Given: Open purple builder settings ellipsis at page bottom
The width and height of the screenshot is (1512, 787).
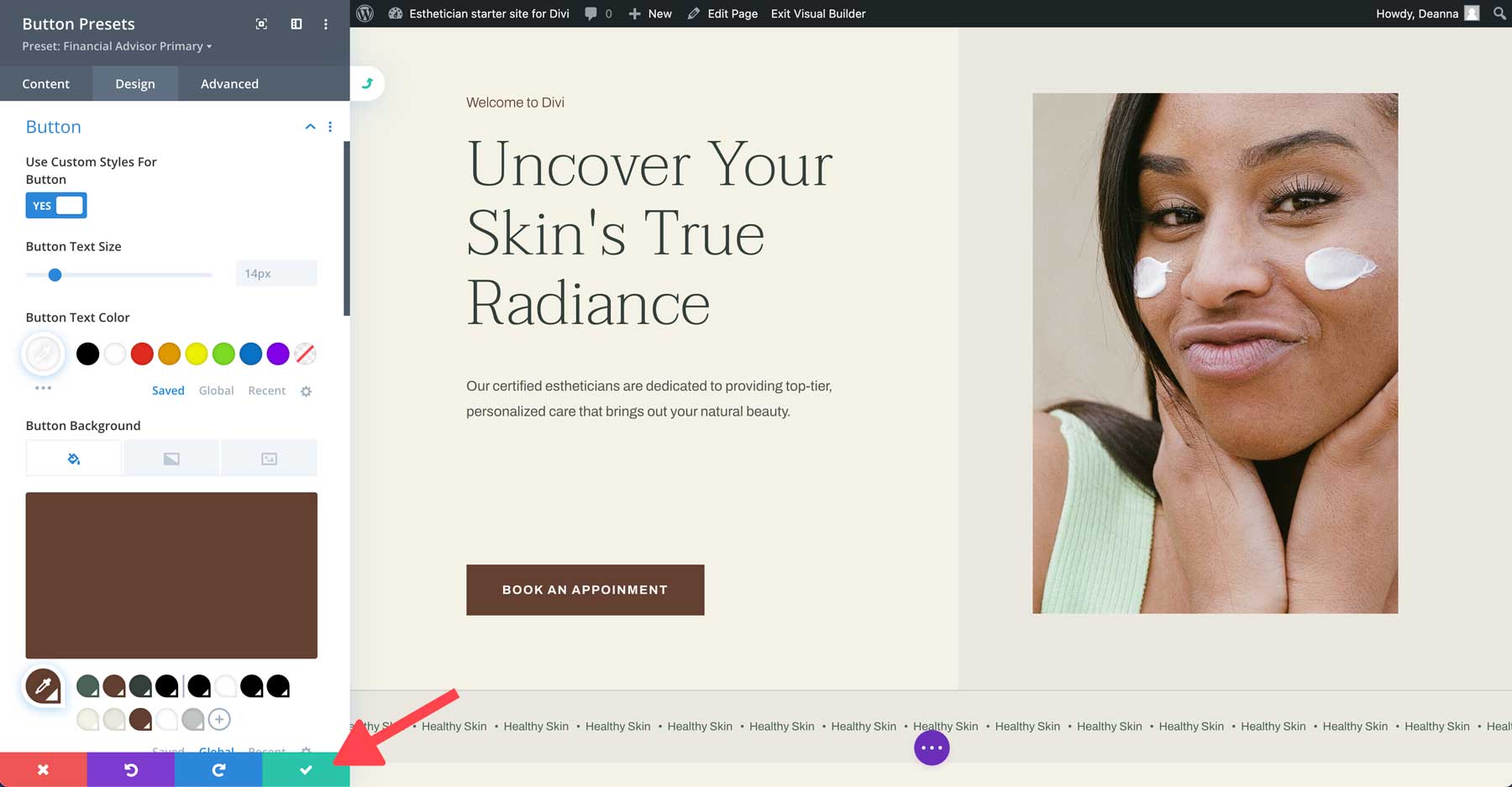Looking at the screenshot, I should click(x=931, y=747).
